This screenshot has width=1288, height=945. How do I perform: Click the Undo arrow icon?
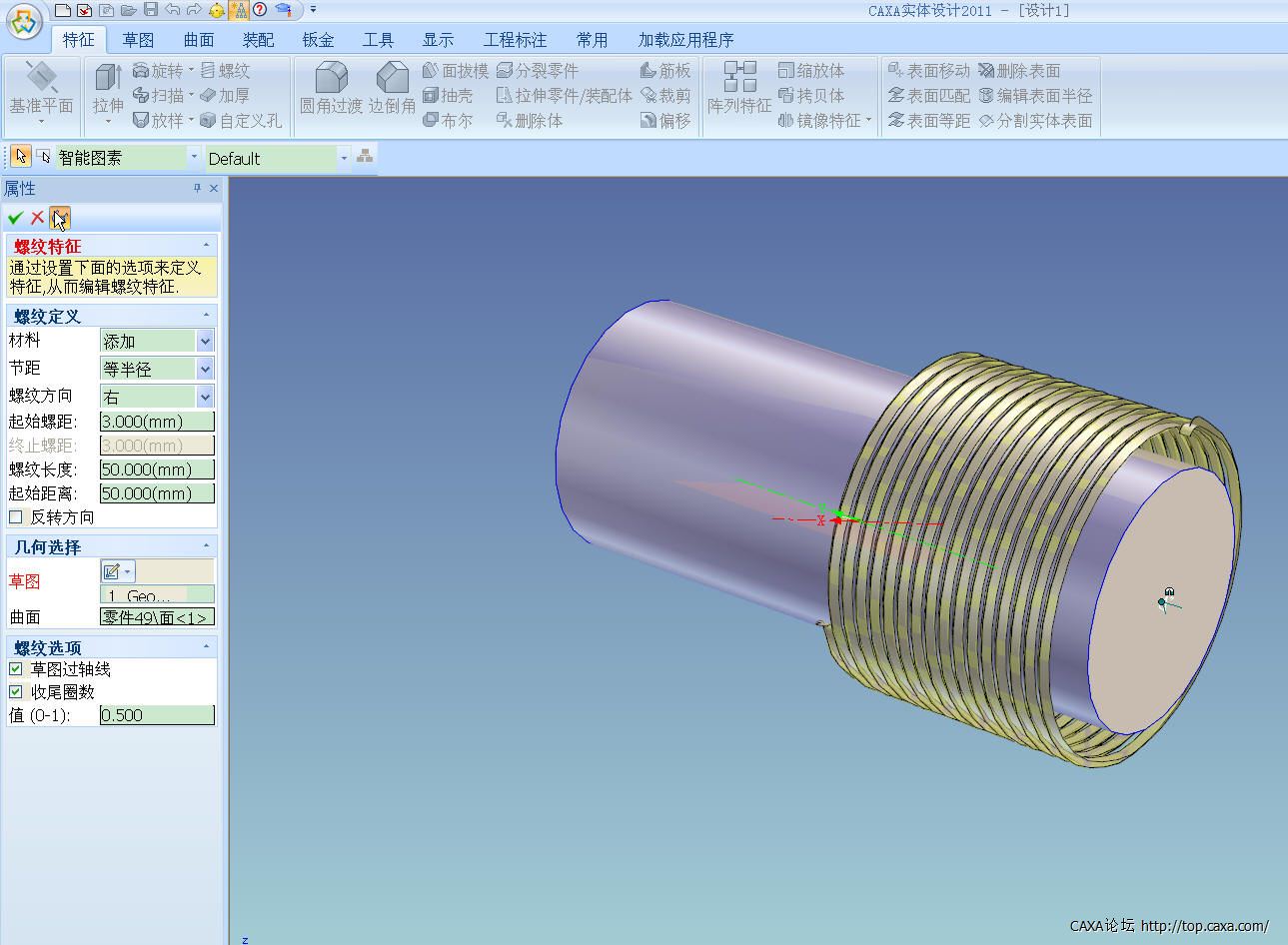pyautogui.click(x=172, y=10)
